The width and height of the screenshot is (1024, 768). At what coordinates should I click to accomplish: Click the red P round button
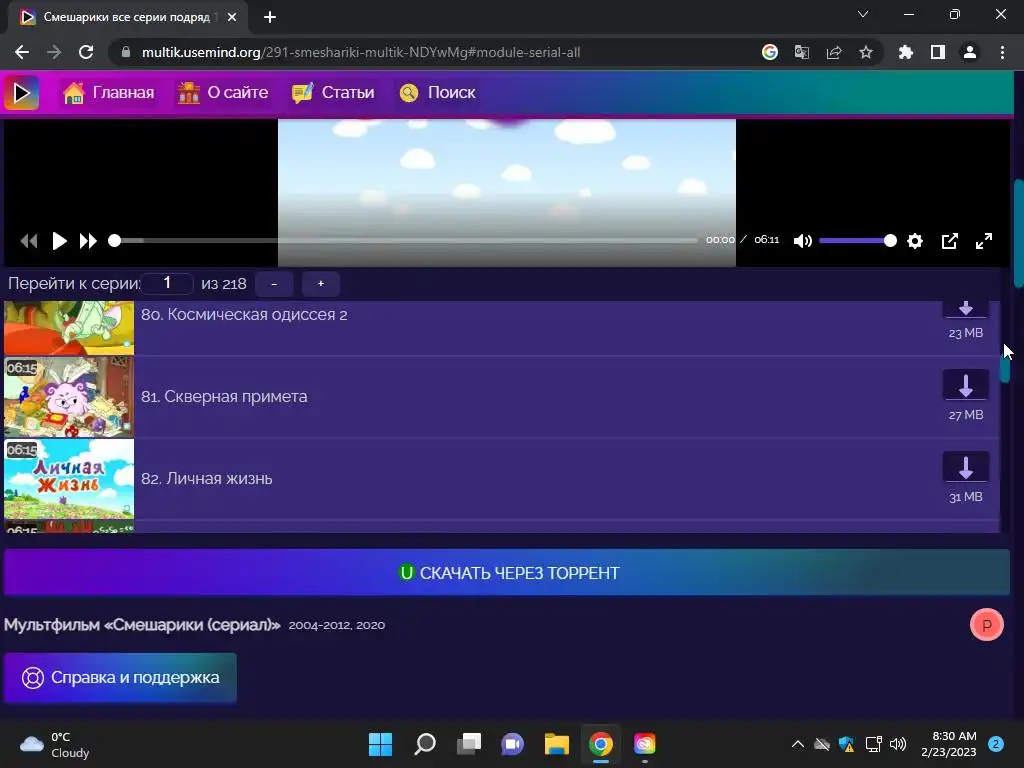pyautogui.click(x=986, y=625)
